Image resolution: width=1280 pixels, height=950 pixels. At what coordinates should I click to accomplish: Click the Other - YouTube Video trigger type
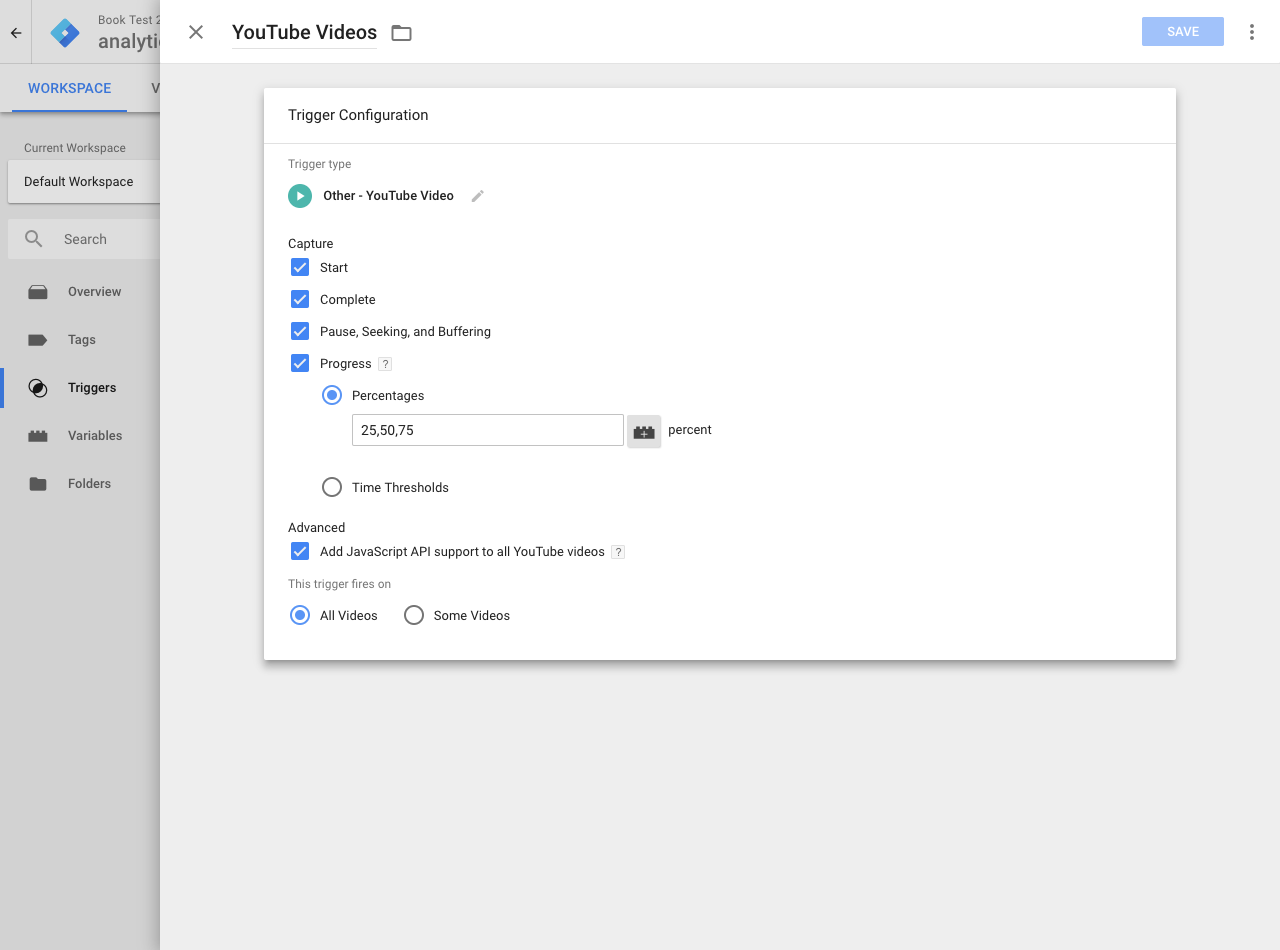tap(388, 196)
